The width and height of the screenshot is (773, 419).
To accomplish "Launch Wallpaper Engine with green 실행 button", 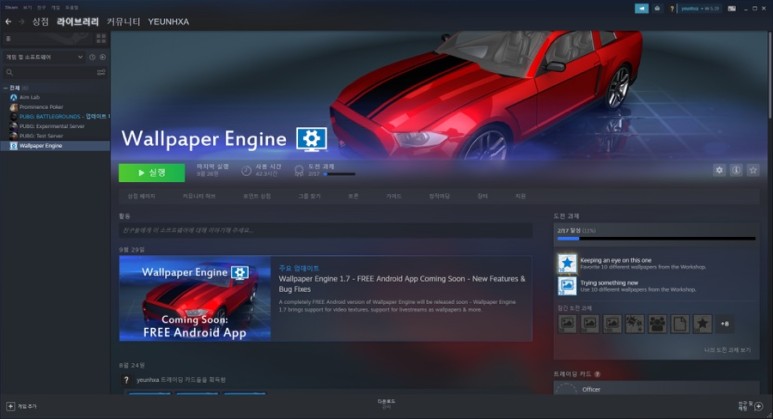I will [x=152, y=173].
